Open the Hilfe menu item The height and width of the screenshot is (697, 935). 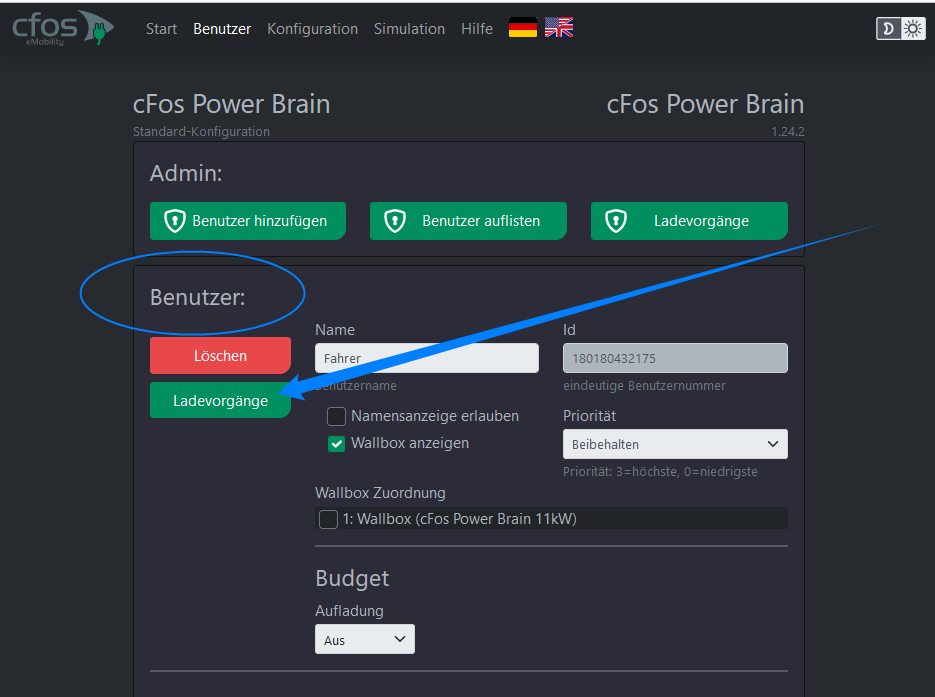(476, 29)
